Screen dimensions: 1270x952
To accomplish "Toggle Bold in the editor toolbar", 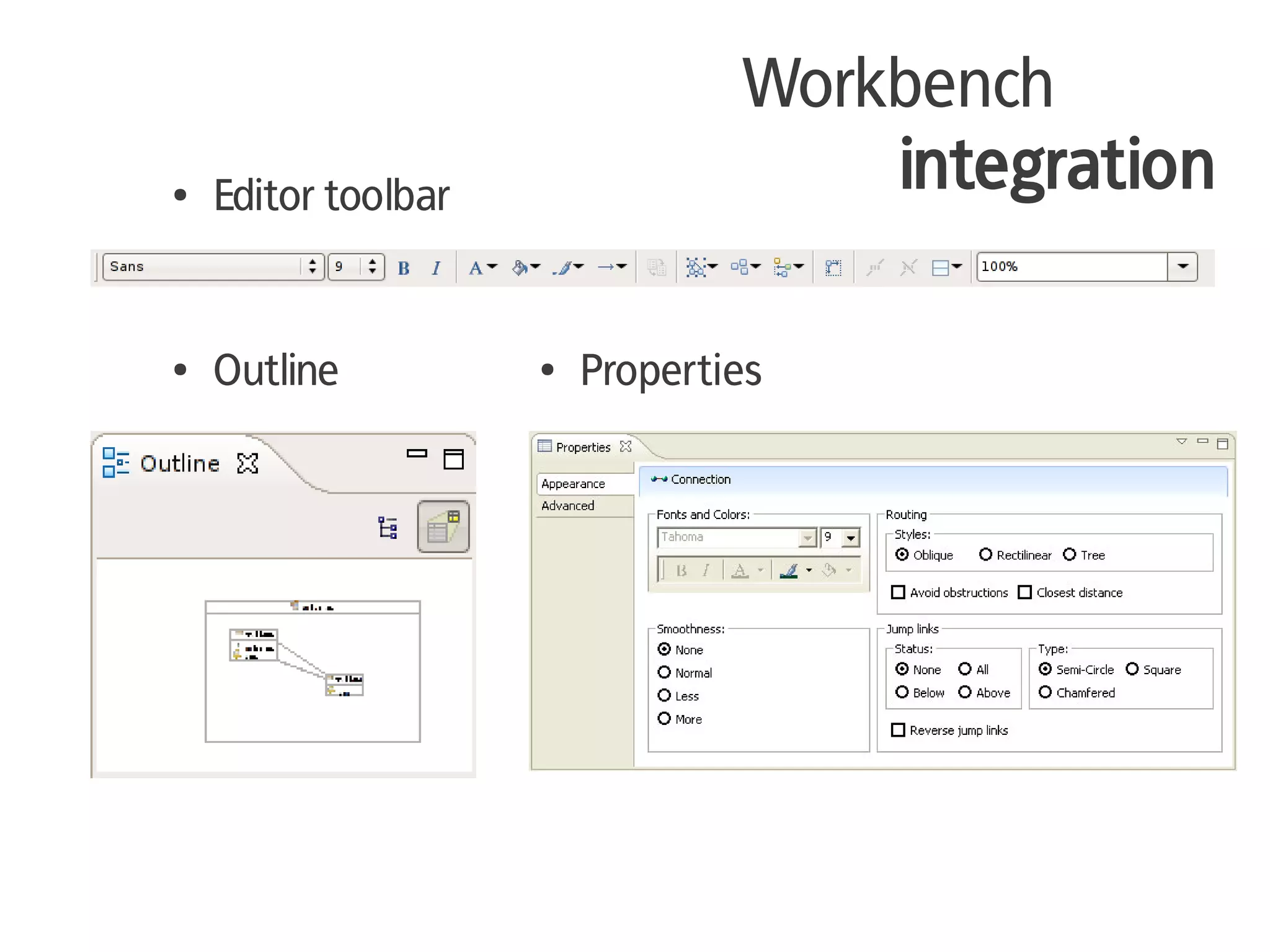I will [404, 268].
